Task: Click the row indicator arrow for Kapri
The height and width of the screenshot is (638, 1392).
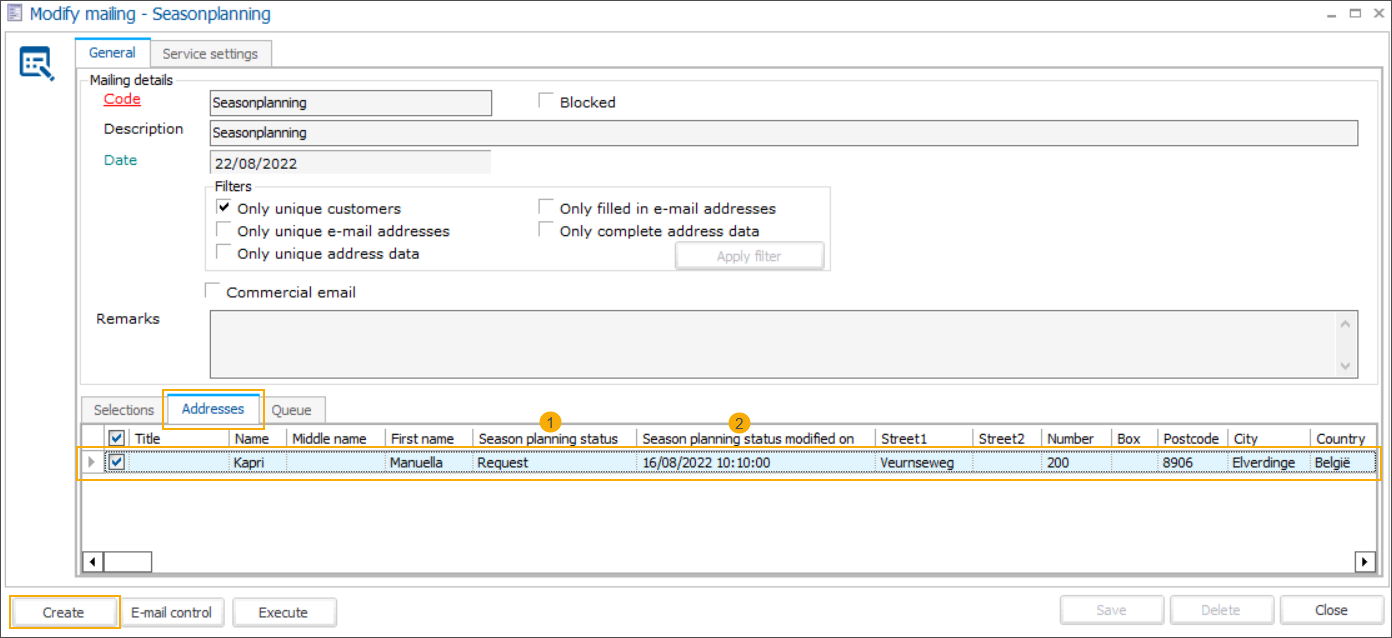Action: pos(93,462)
